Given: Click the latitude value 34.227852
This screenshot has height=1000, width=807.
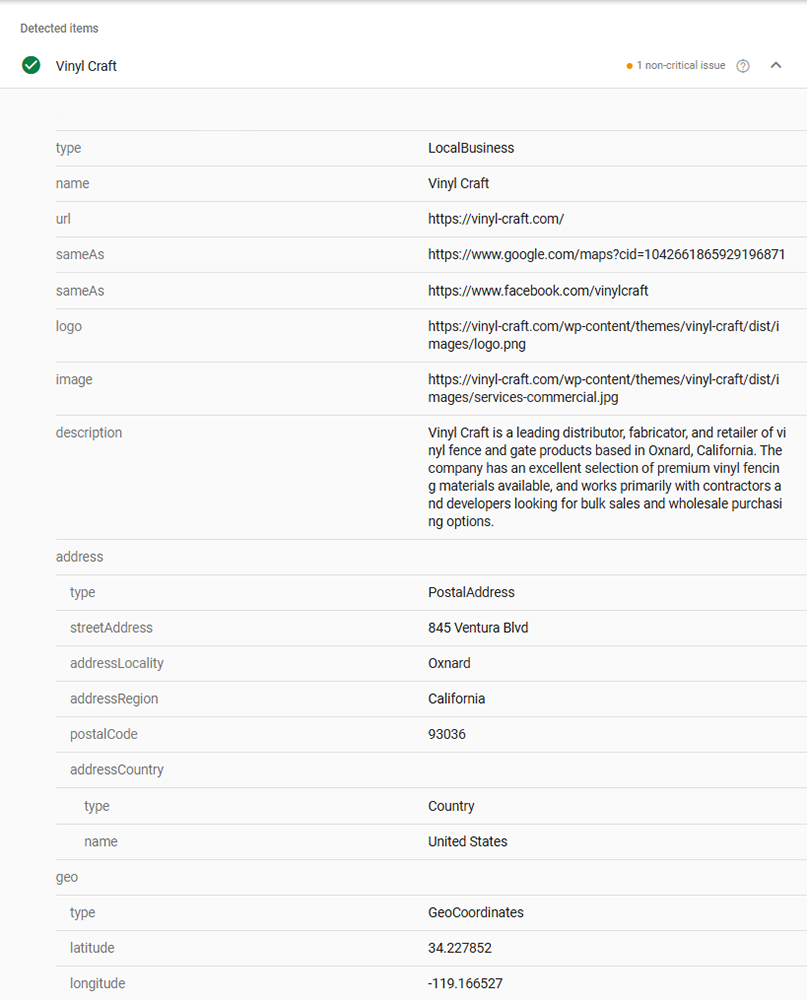Looking at the screenshot, I should coord(459,948).
